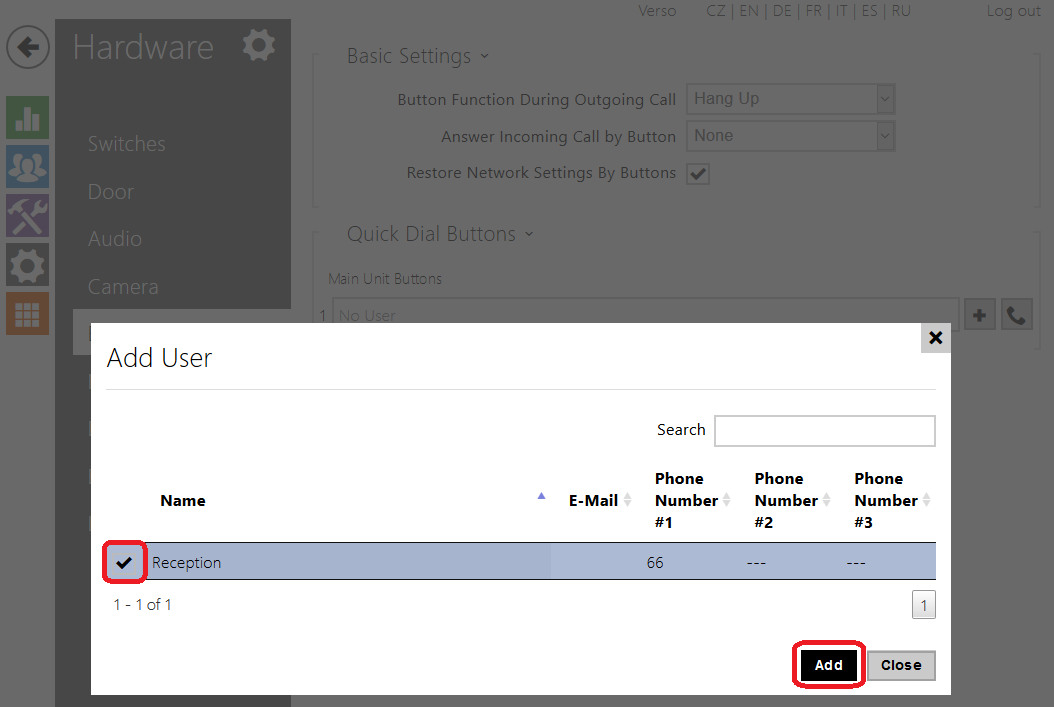
Task: Open the Switches menu item
Action: click(x=127, y=144)
